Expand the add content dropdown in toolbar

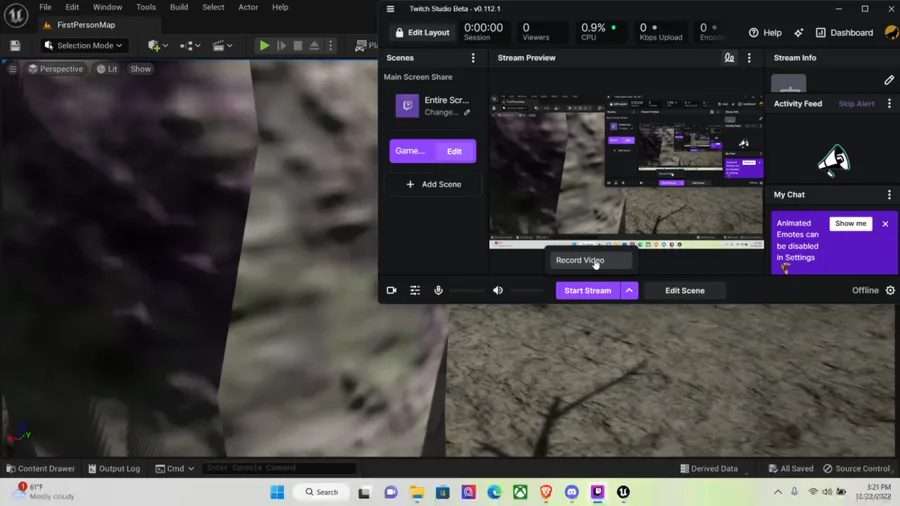pyautogui.click(x=158, y=45)
